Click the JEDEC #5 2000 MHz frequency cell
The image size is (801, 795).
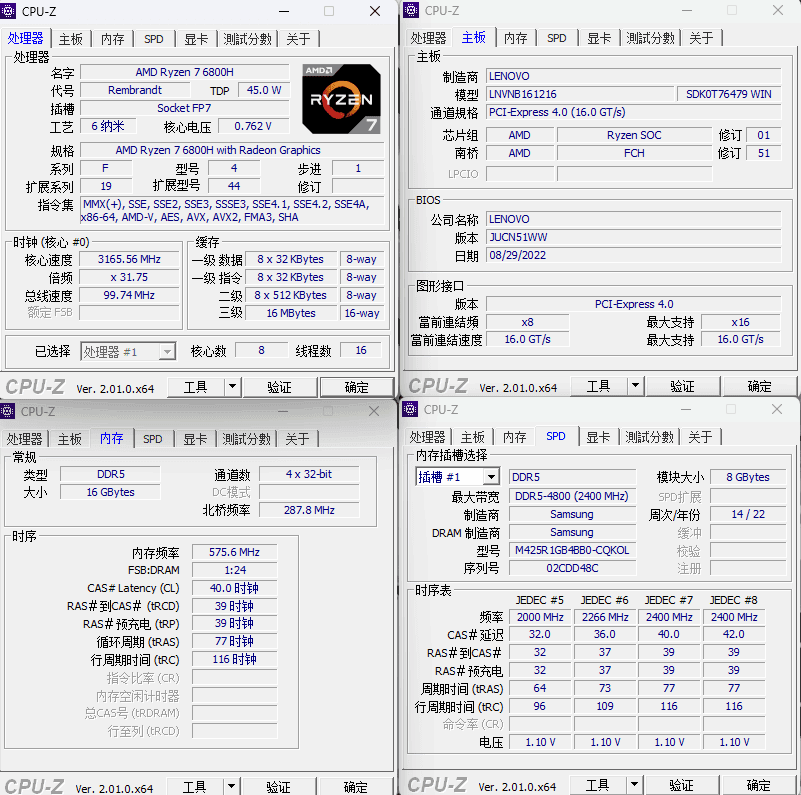click(540, 617)
